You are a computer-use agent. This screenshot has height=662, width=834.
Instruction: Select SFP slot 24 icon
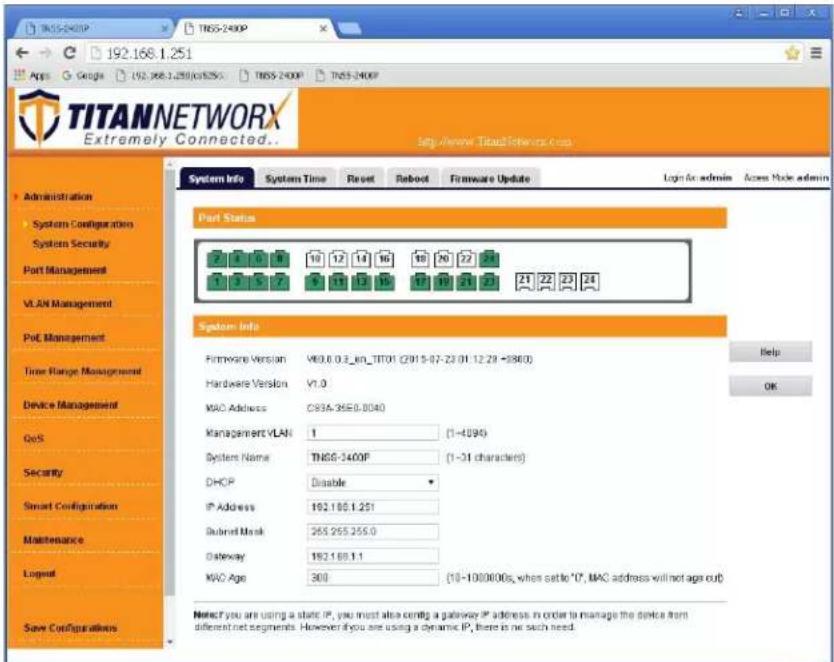click(589, 281)
